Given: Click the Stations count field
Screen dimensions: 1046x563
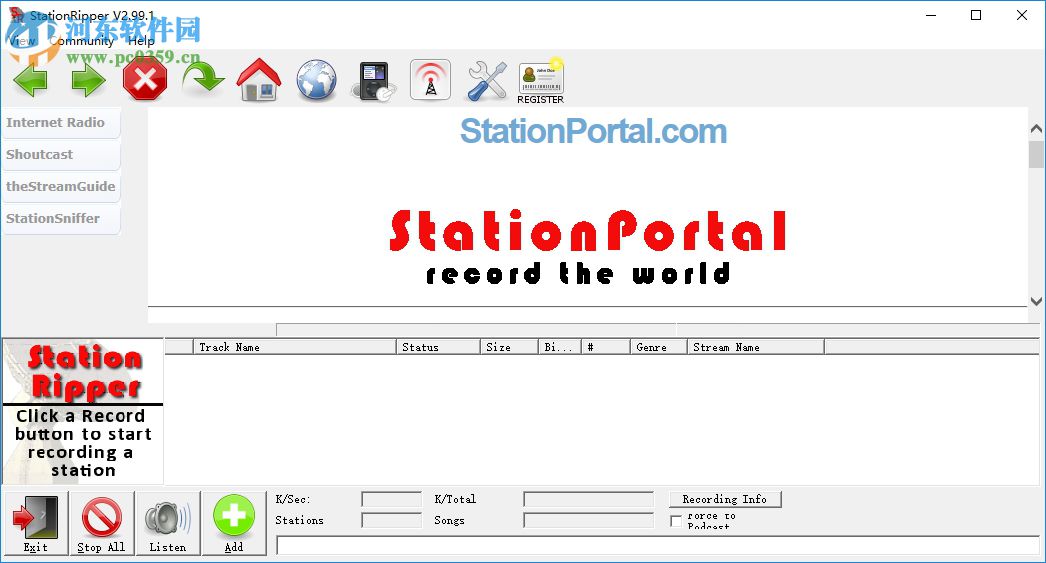Looking at the screenshot, I should click(x=392, y=520).
